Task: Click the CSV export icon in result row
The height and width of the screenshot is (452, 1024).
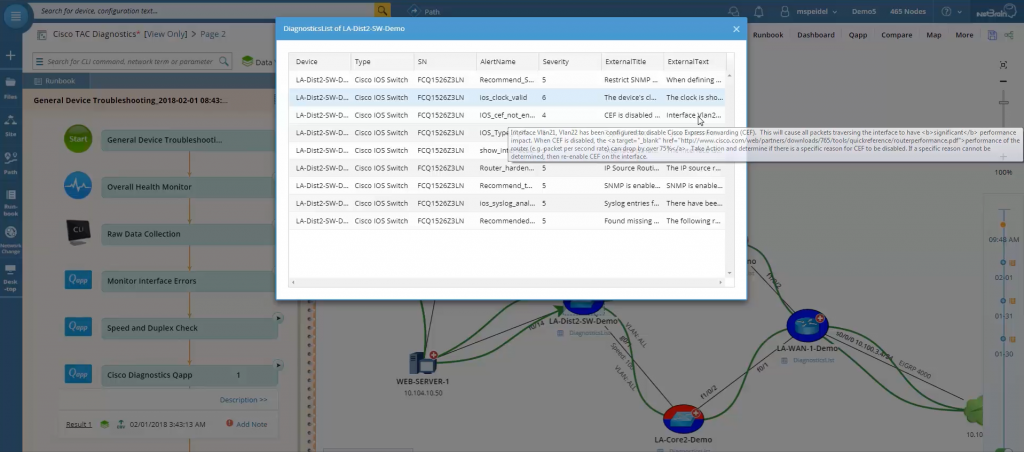Action: (x=120, y=424)
